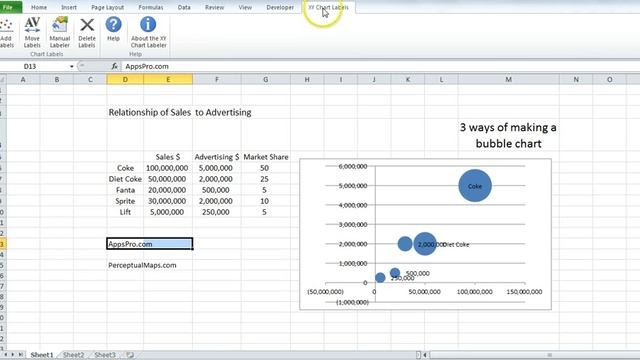Screen dimensions: 640x360
Task: Switch to the Home ribbon tab
Action: [x=39, y=7]
